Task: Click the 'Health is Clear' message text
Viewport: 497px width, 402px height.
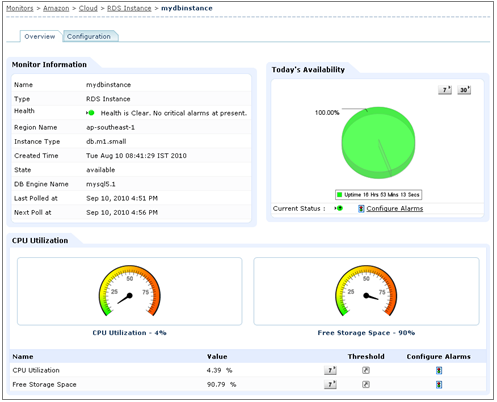Action: click(174, 113)
